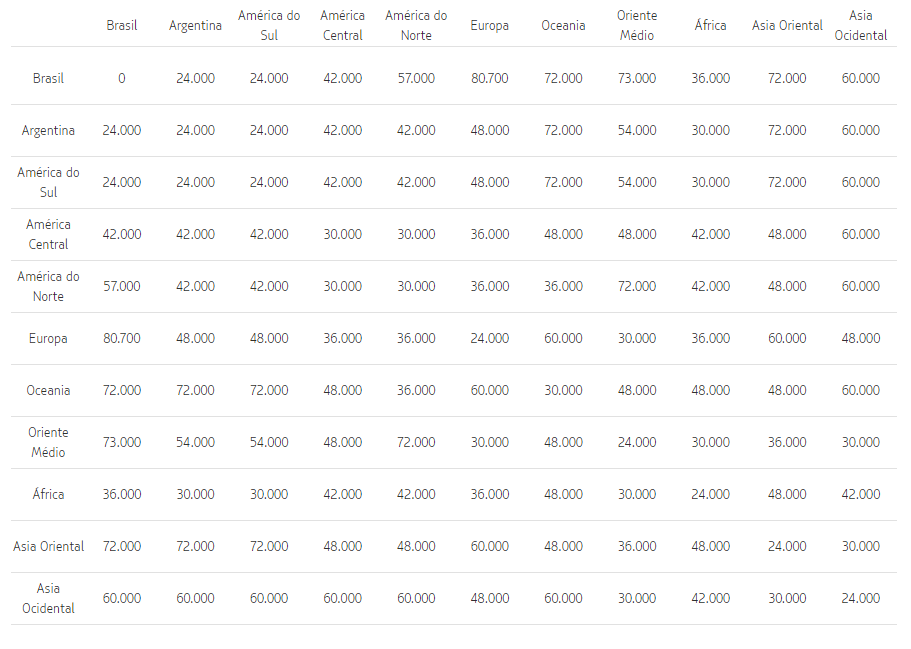Click the África column header
Screen dimensions: 911x649
710,26
